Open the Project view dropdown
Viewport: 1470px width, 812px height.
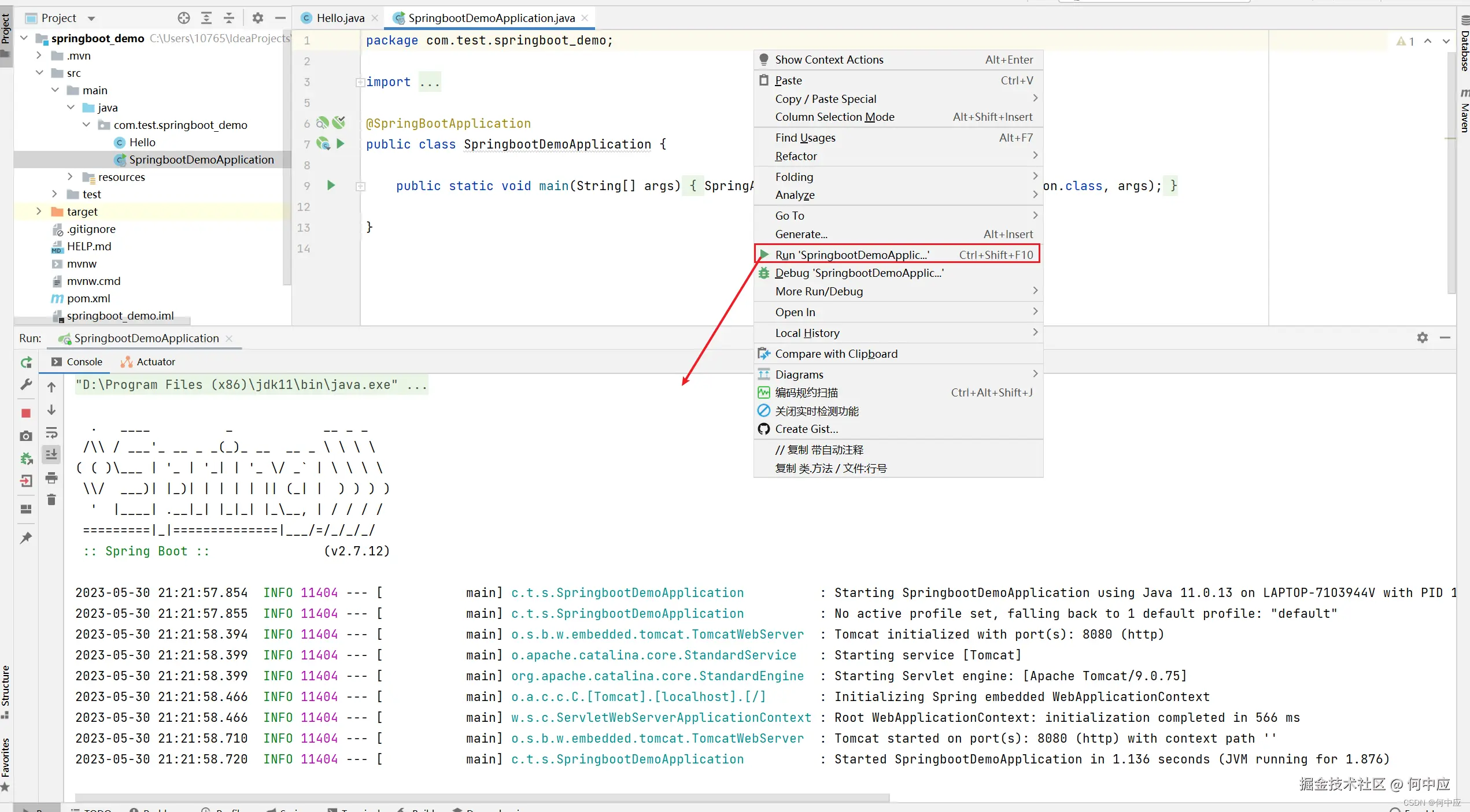pyautogui.click(x=91, y=18)
